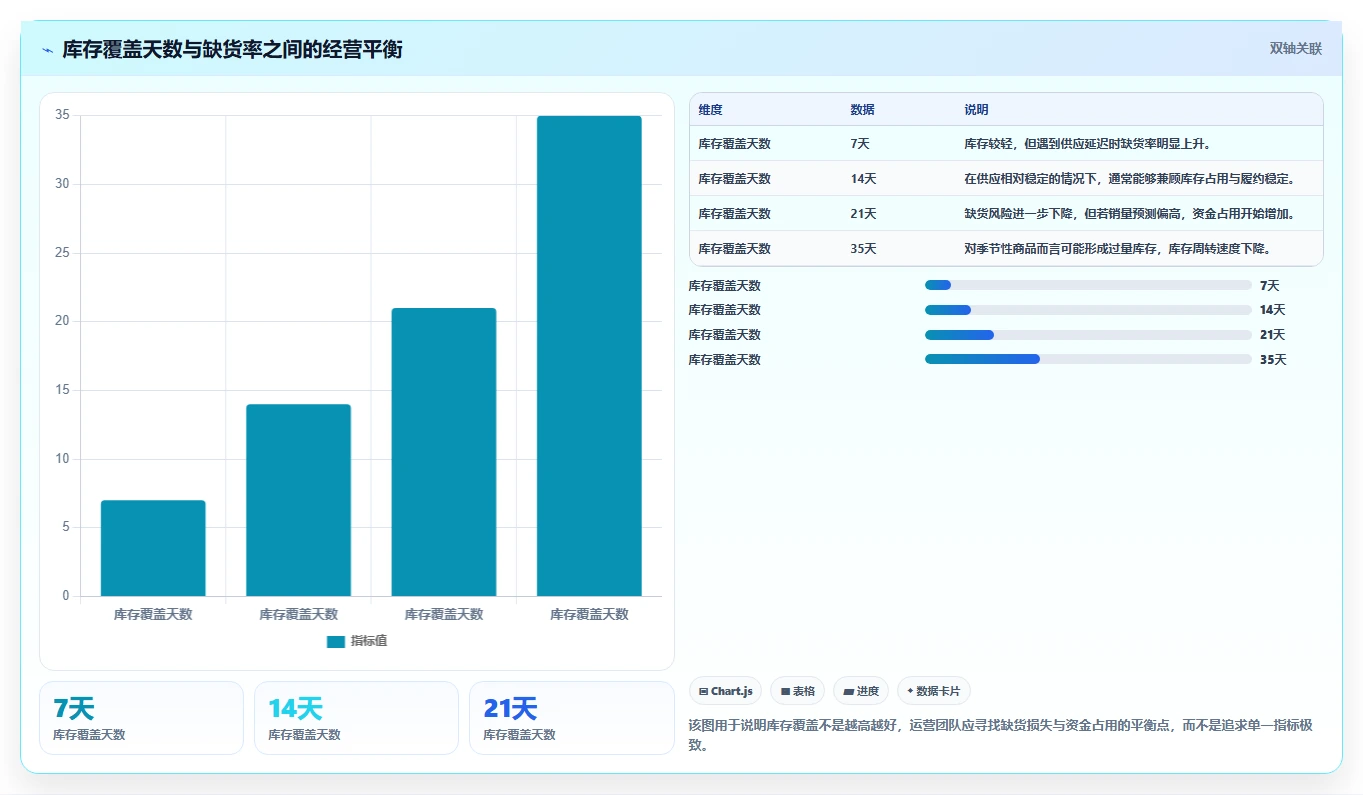Screen dimensions: 1363x795
Task: Click the 7天 value beside its progress bar
Action: pyautogui.click(x=1270, y=285)
